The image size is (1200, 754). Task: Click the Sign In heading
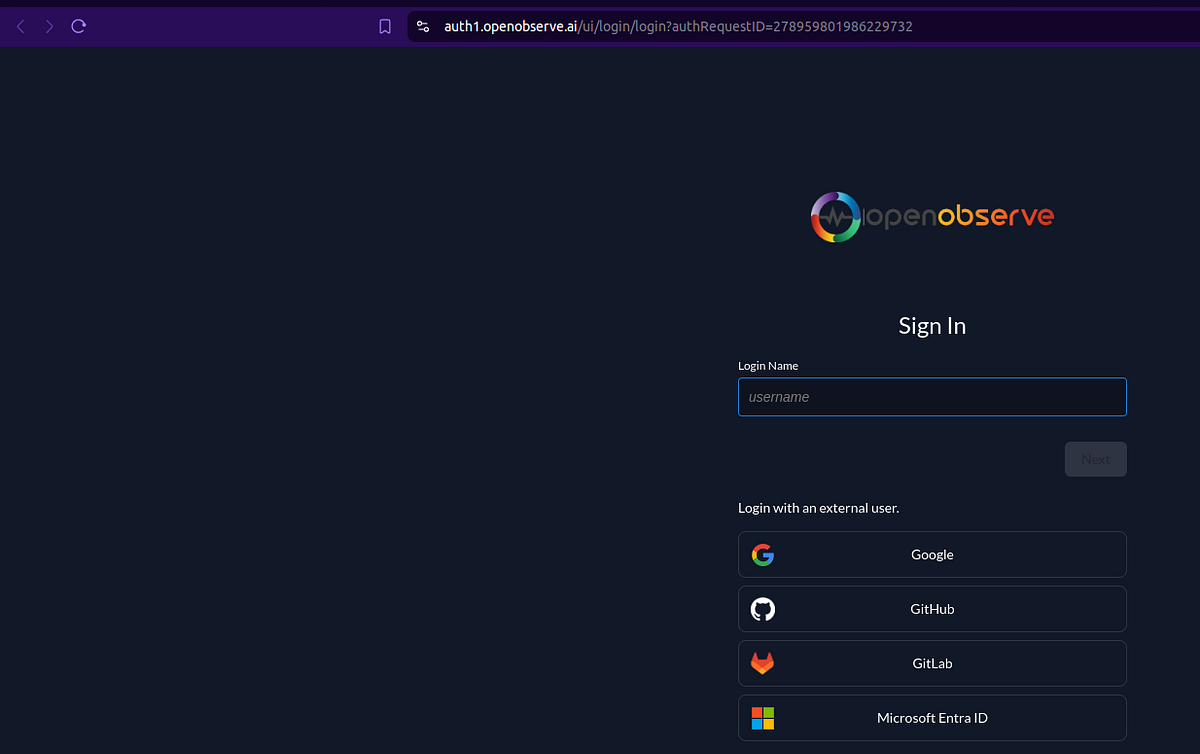[x=932, y=325]
